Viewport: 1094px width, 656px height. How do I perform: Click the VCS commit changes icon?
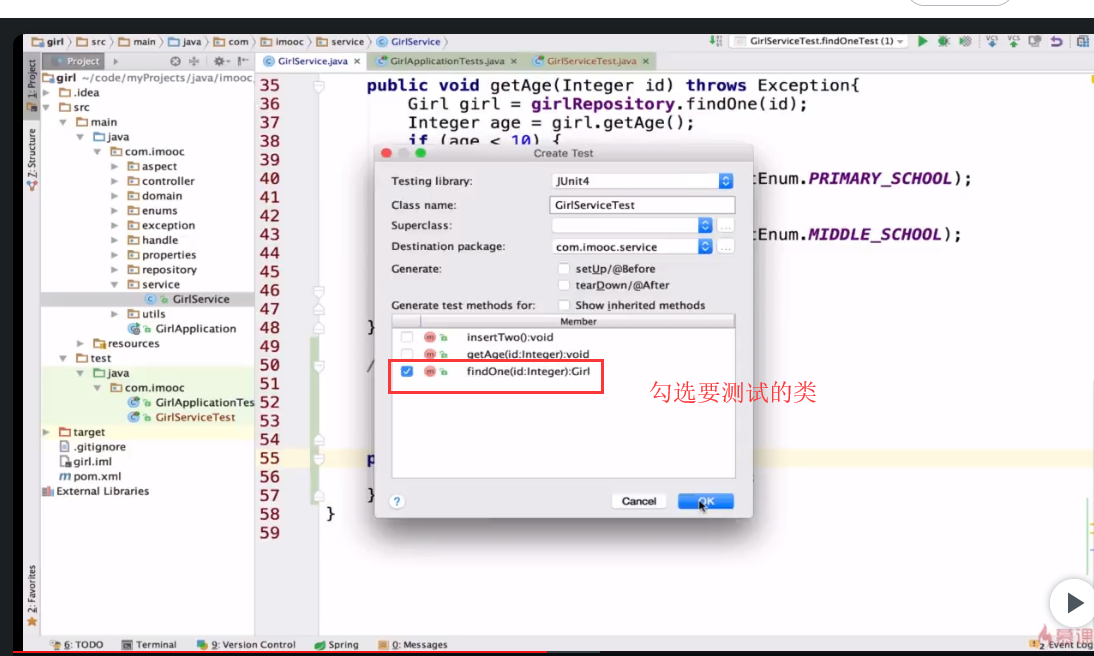click(1013, 41)
